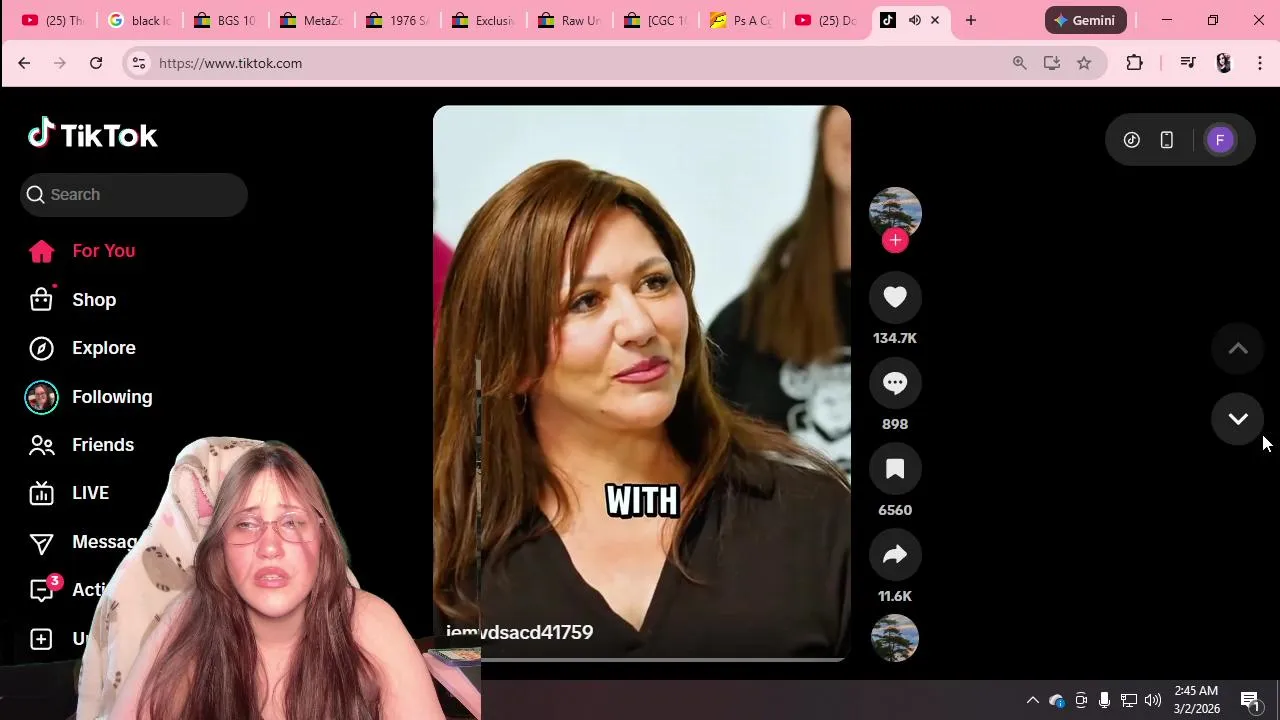Switch to the black ic Google tab
Viewport: 1280px width, 720px height.
[x=140, y=20]
